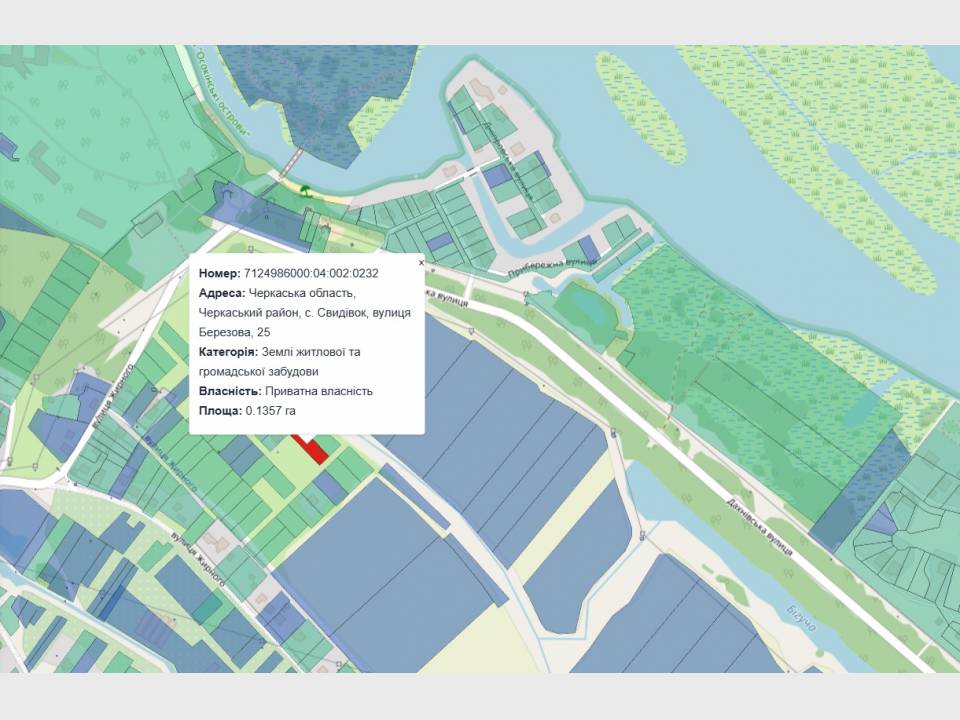Select the cadastral number 7124986000:04:002:0232
This screenshot has height=720, width=960.
(x=311, y=273)
